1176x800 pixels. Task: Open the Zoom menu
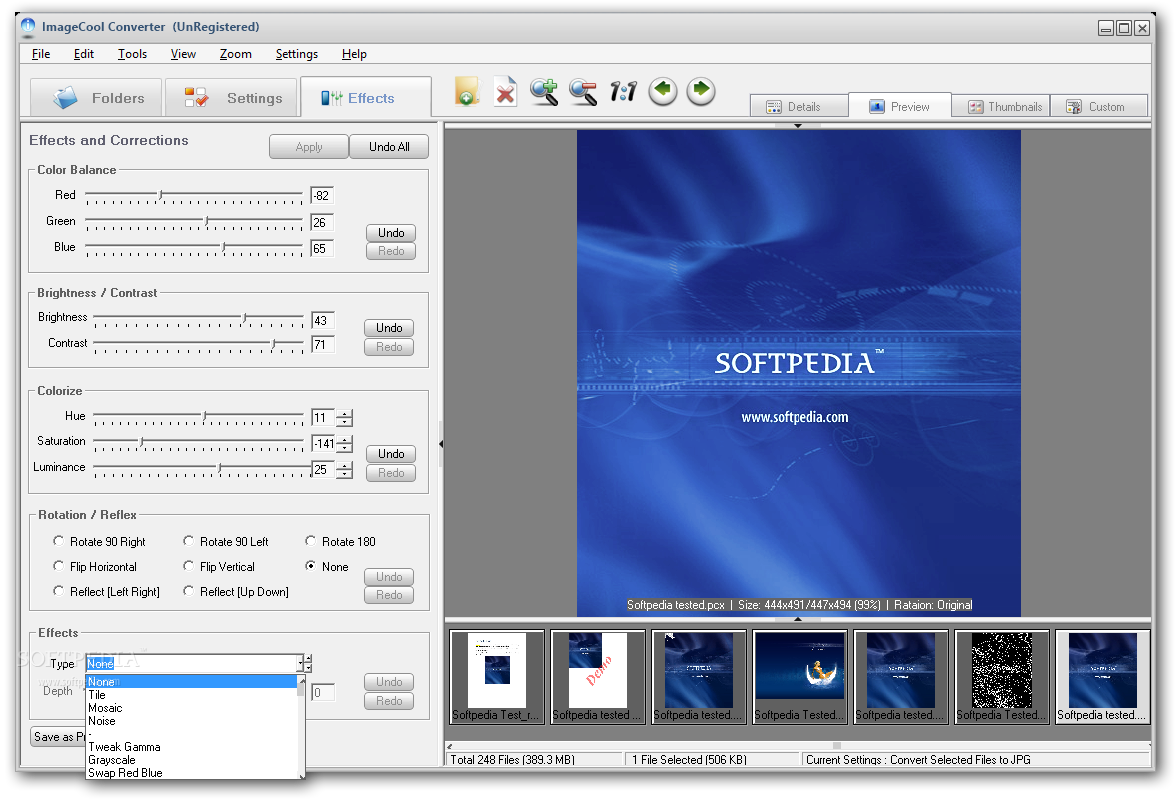tap(236, 54)
